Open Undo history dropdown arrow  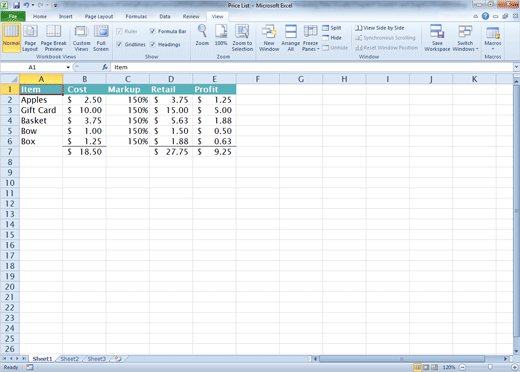pos(33,5)
